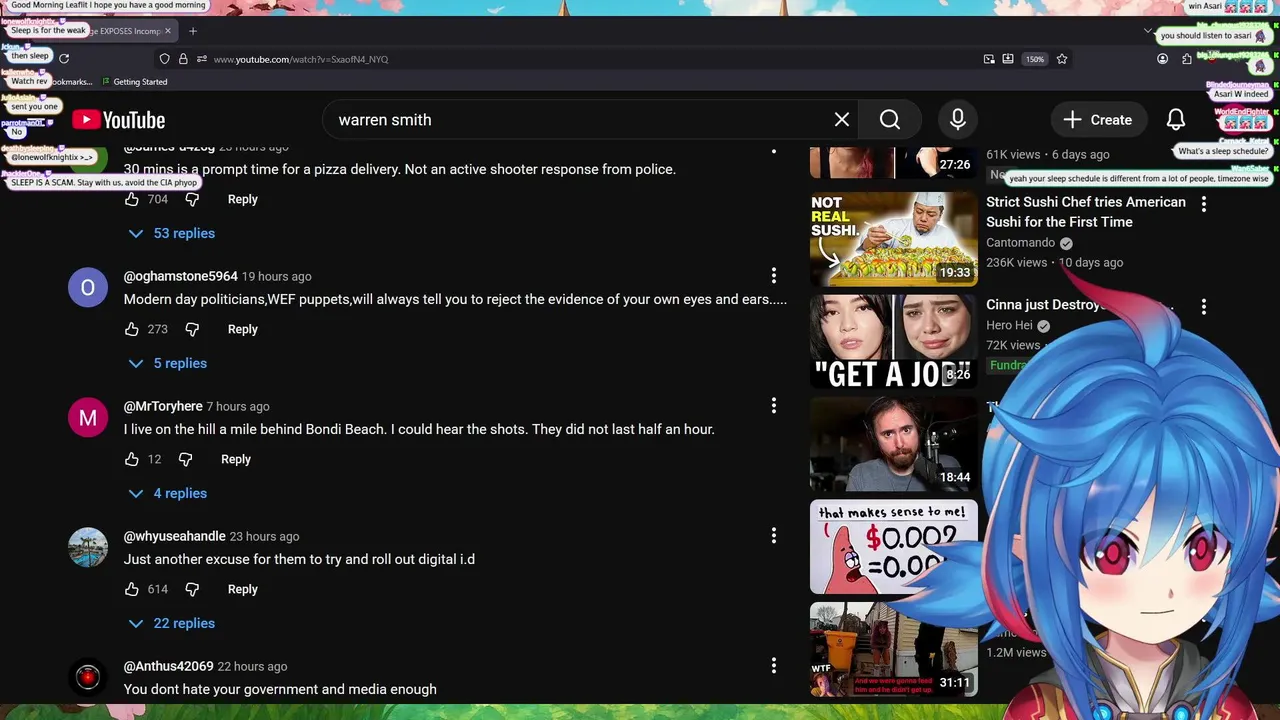Open the @whyuseahandle channel link
Screen dimensions: 1280x720
click(x=175, y=536)
